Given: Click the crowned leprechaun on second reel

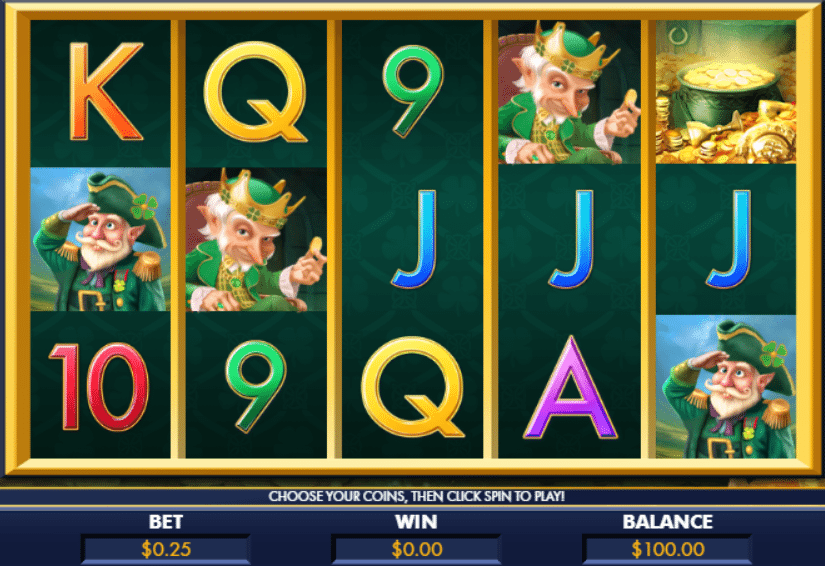Looking at the screenshot, I should (256, 239).
